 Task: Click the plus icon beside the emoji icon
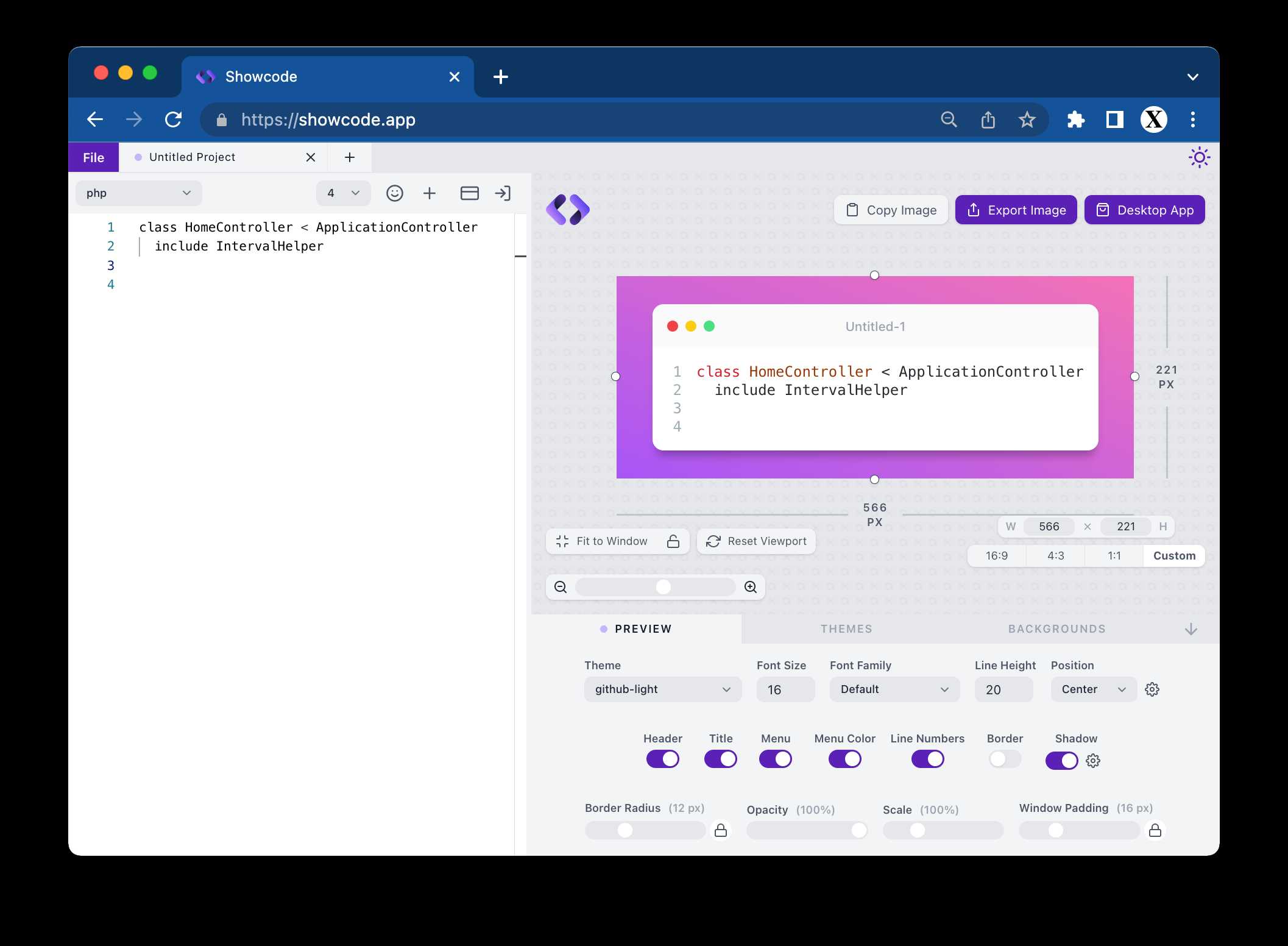tap(430, 193)
